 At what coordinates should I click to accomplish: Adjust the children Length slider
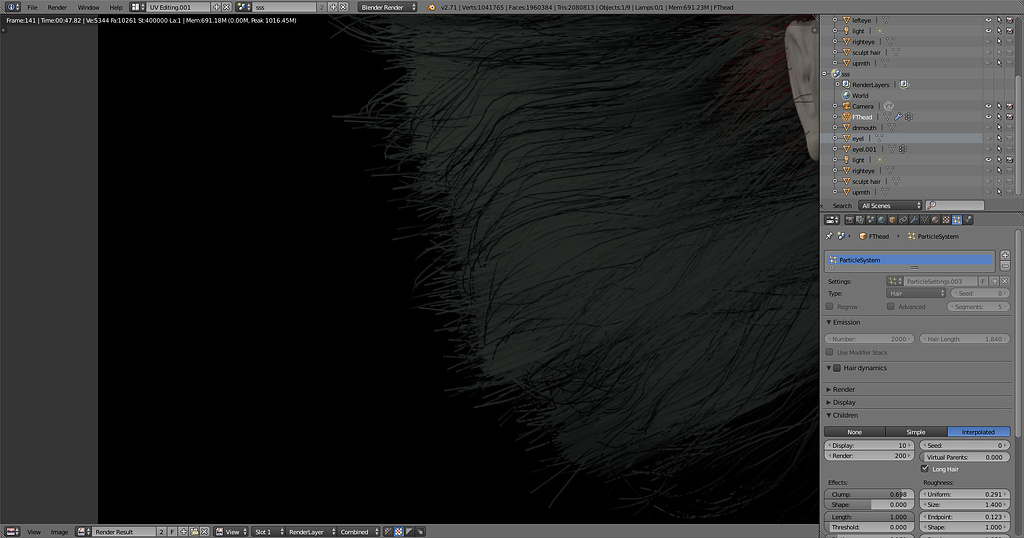pyautogui.click(x=869, y=516)
